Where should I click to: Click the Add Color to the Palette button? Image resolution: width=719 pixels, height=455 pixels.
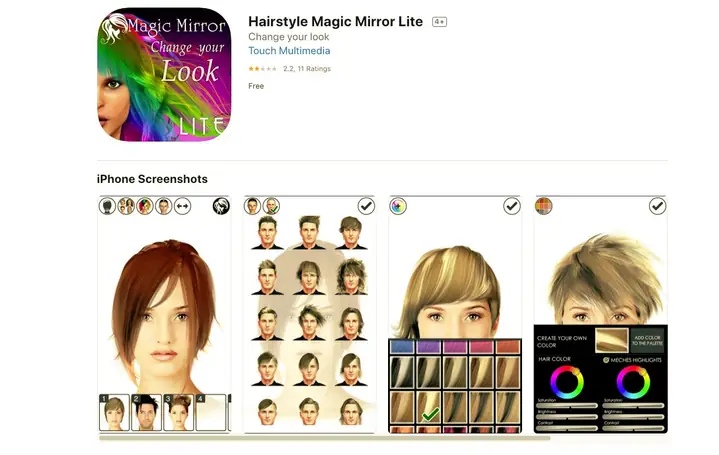point(647,340)
